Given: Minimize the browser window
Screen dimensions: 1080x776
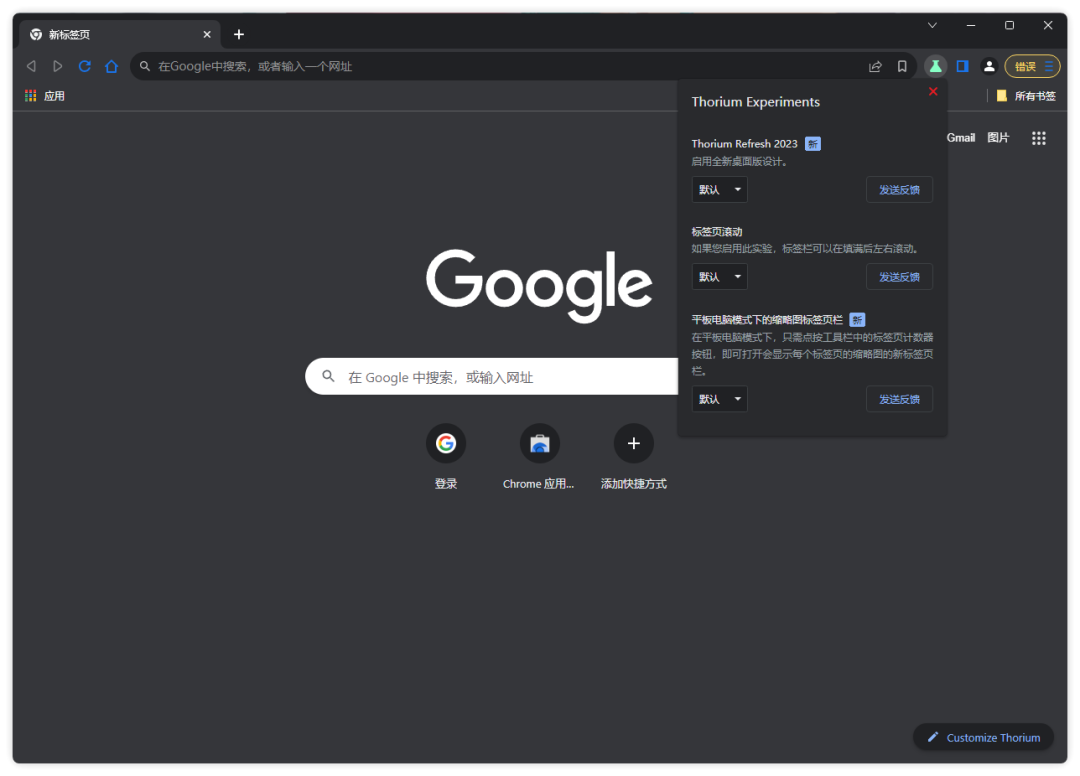Looking at the screenshot, I should (x=970, y=25).
